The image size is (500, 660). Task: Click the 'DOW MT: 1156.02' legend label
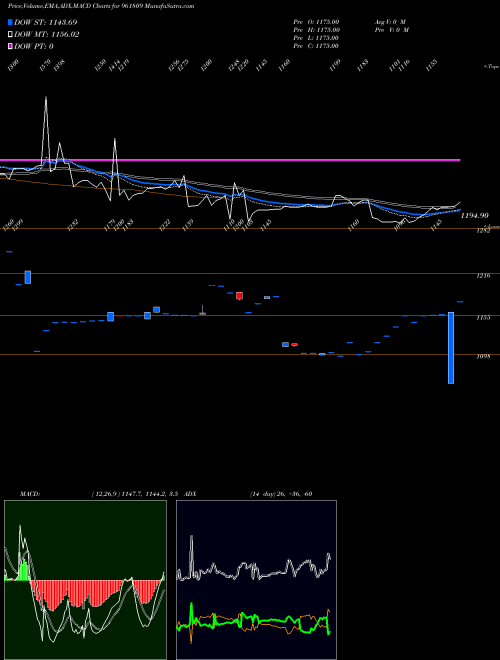coord(47,35)
